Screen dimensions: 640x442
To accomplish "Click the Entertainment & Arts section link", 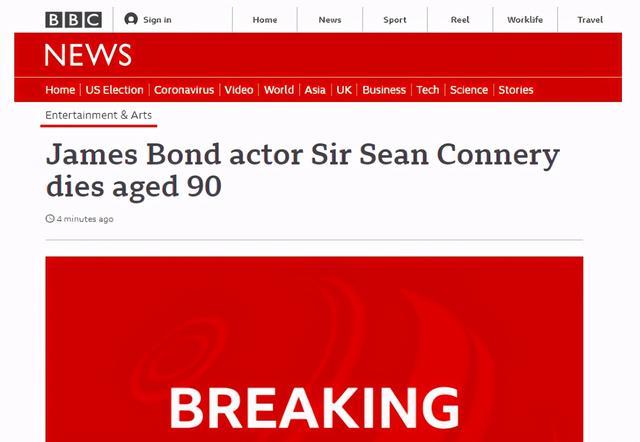I will pos(100,116).
